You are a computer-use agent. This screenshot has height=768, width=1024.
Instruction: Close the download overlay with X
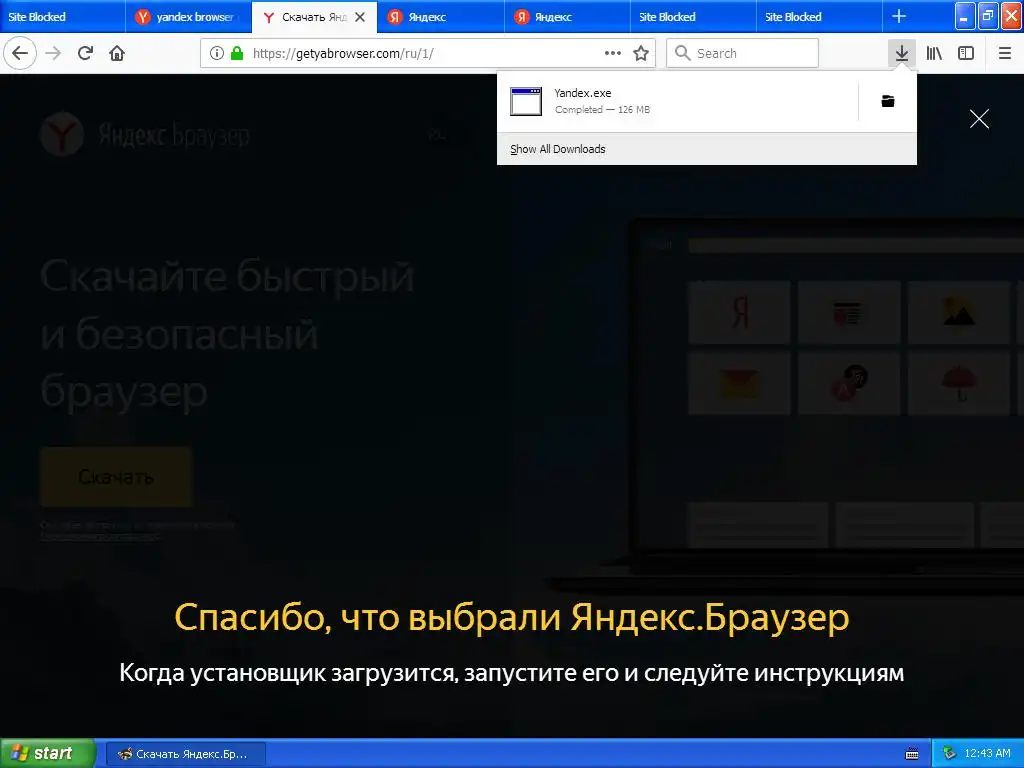[x=979, y=119]
